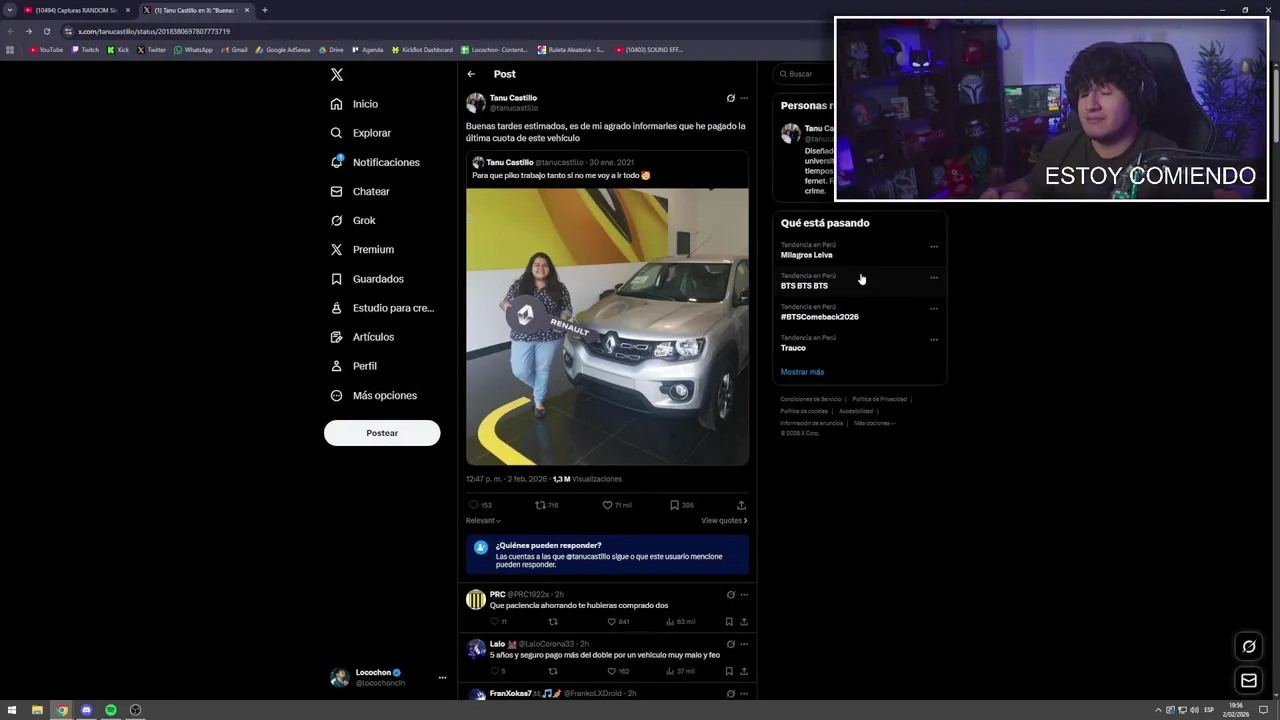
Task: Switch to the Capturas RANDOM browser tab
Action: (76, 10)
